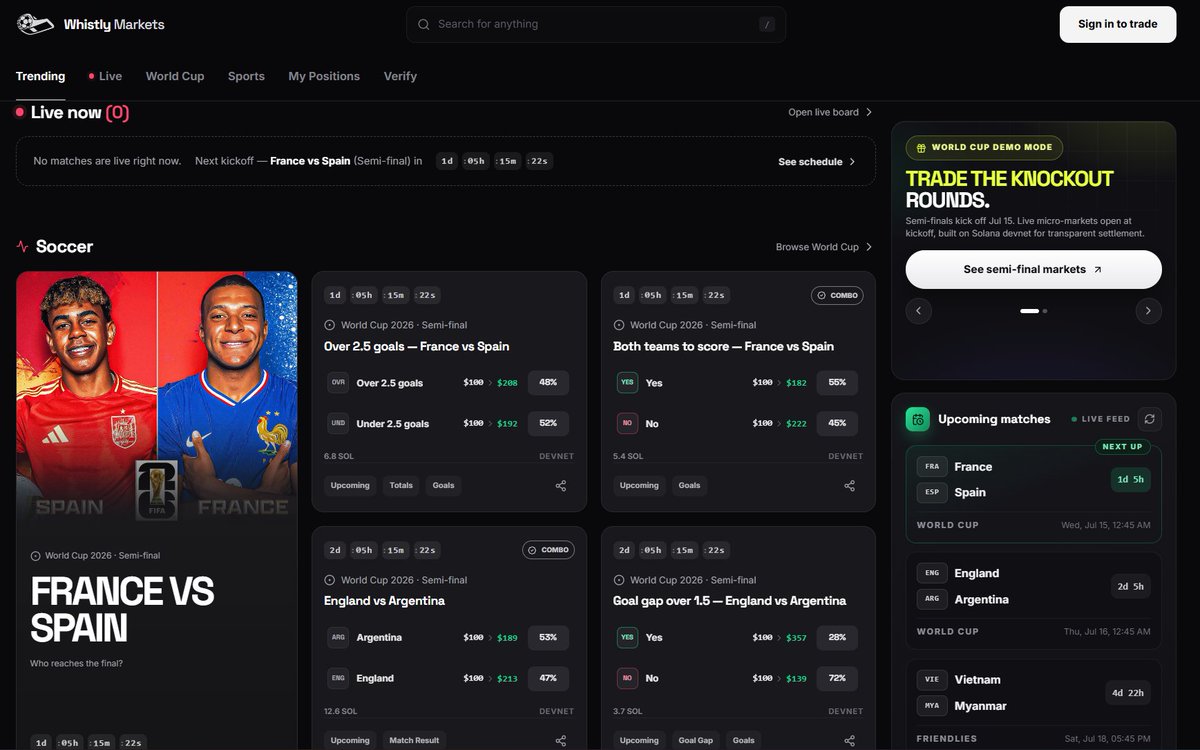Image resolution: width=1200 pixels, height=750 pixels.
Task: Click the Soccer pulse icon heading
Action: click(x=22, y=246)
